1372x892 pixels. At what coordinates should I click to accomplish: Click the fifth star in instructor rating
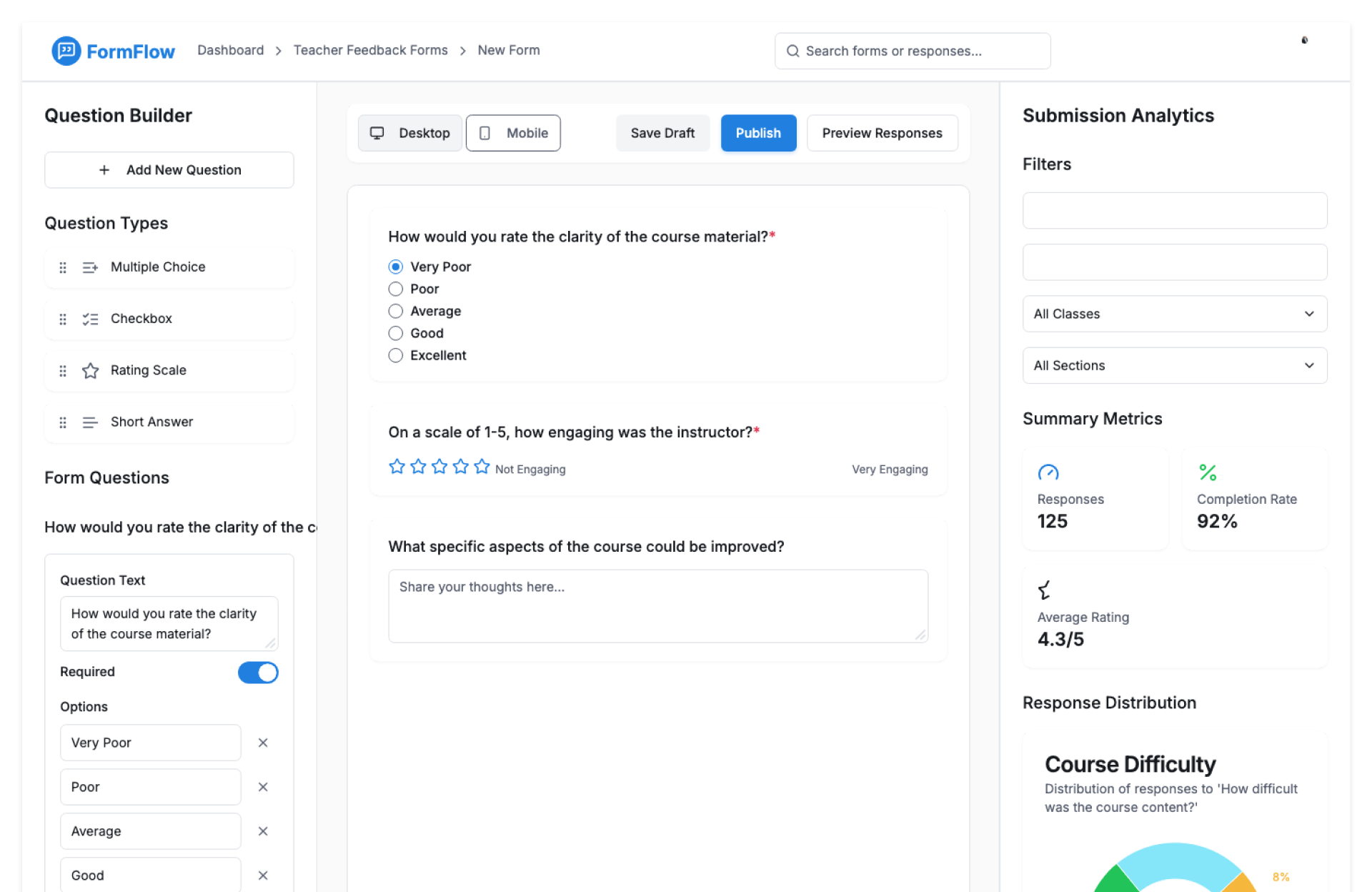tap(482, 467)
